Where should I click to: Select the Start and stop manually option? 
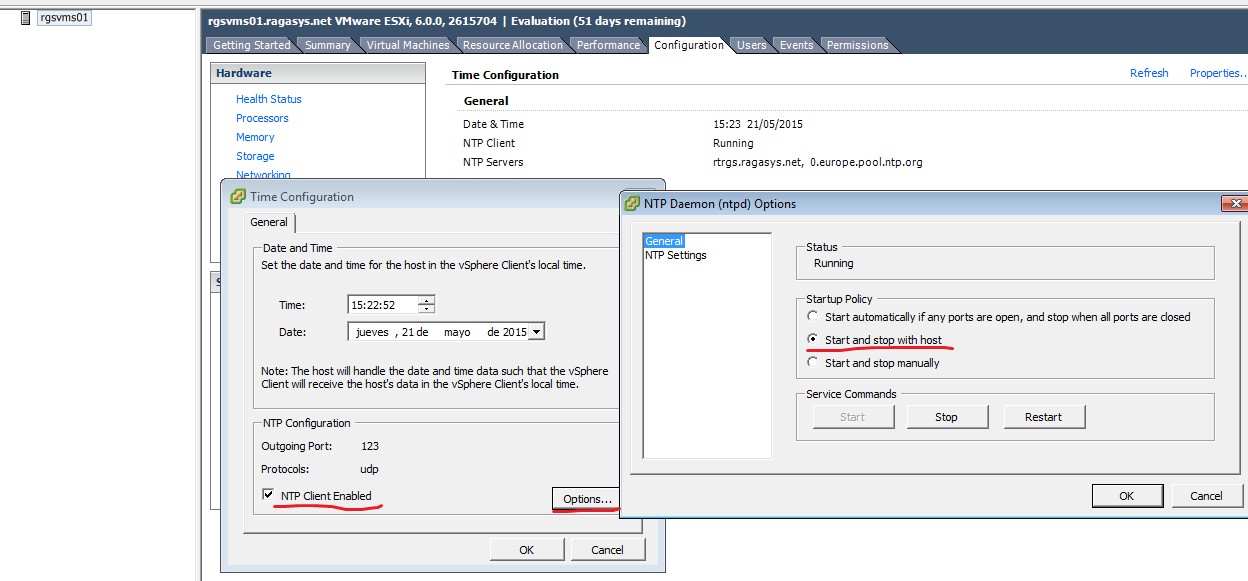[x=813, y=361]
